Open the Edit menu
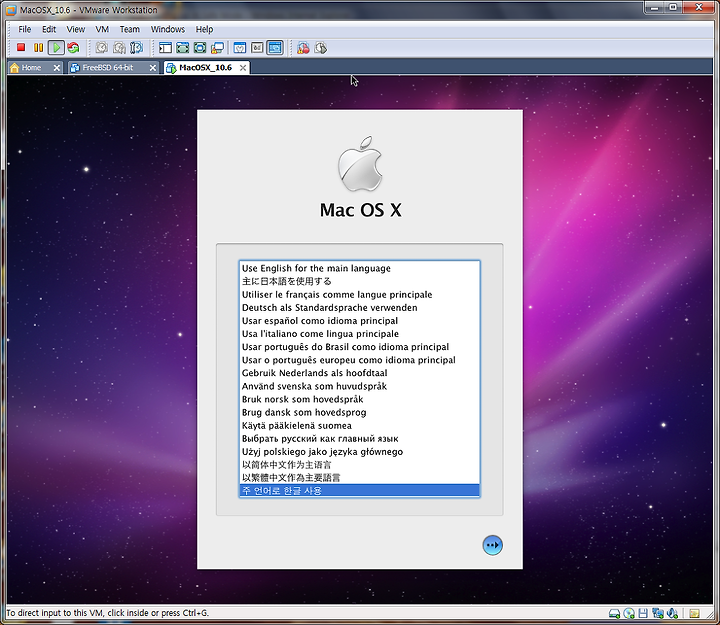 [x=49, y=29]
